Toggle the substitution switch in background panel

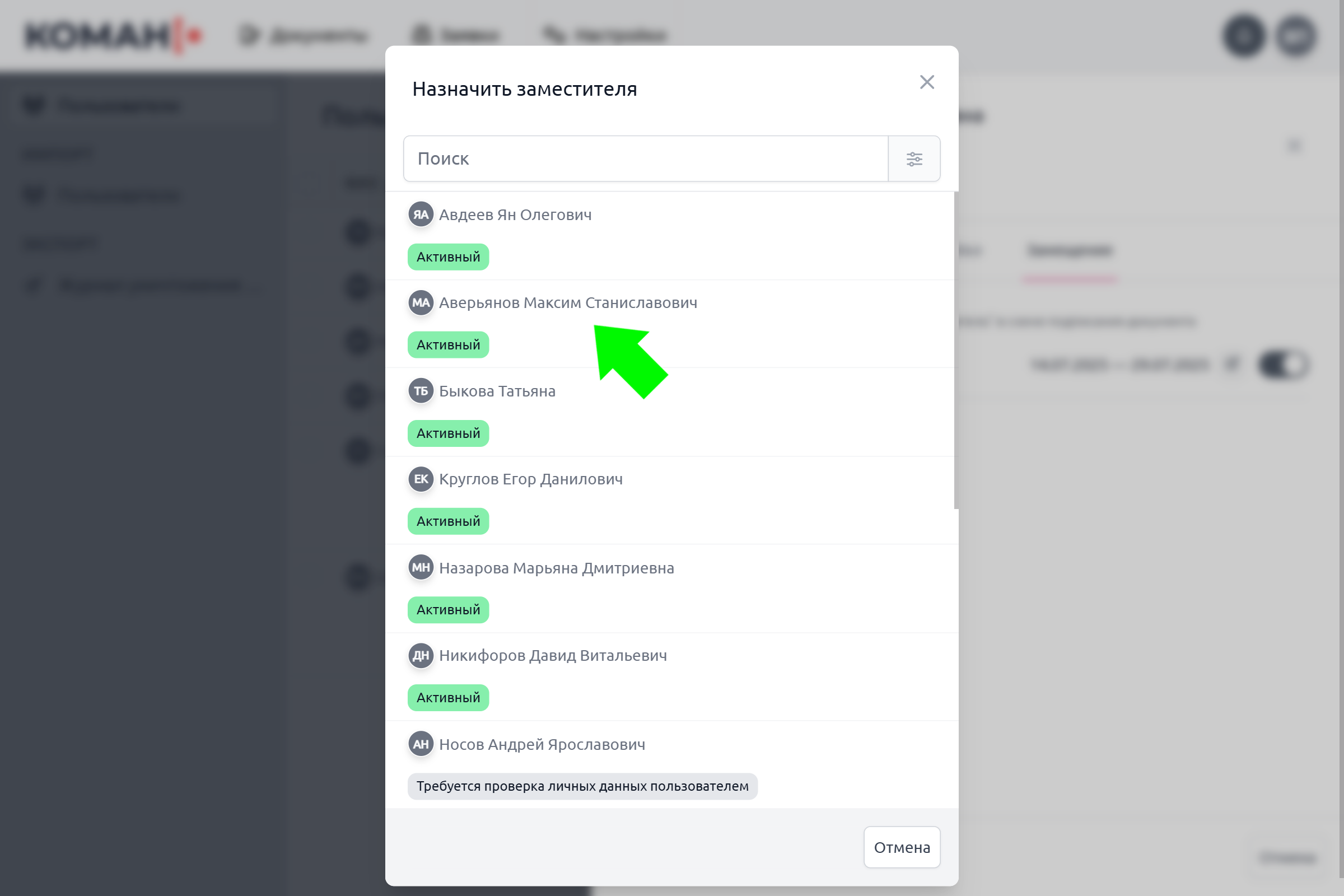(x=1283, y=365)
